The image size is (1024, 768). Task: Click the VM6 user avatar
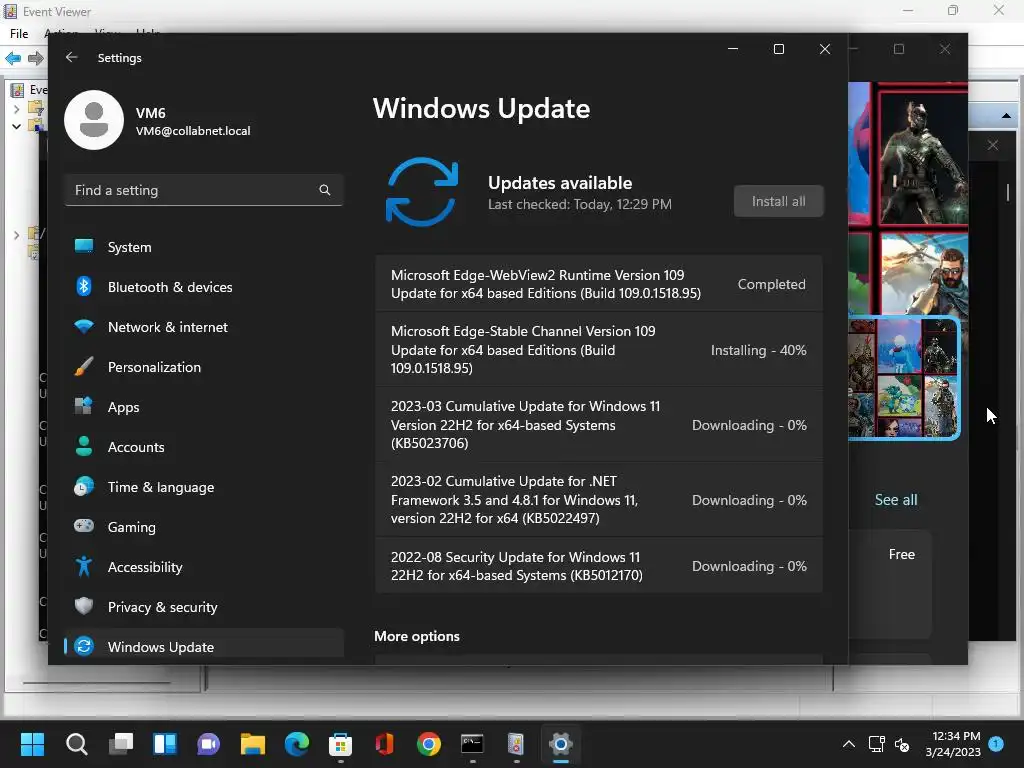click(94, 120)
